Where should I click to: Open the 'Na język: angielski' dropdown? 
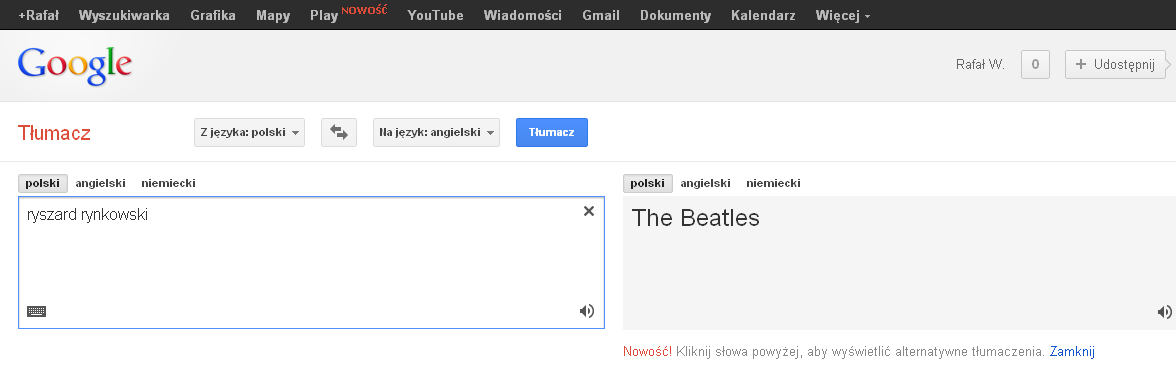436,133
